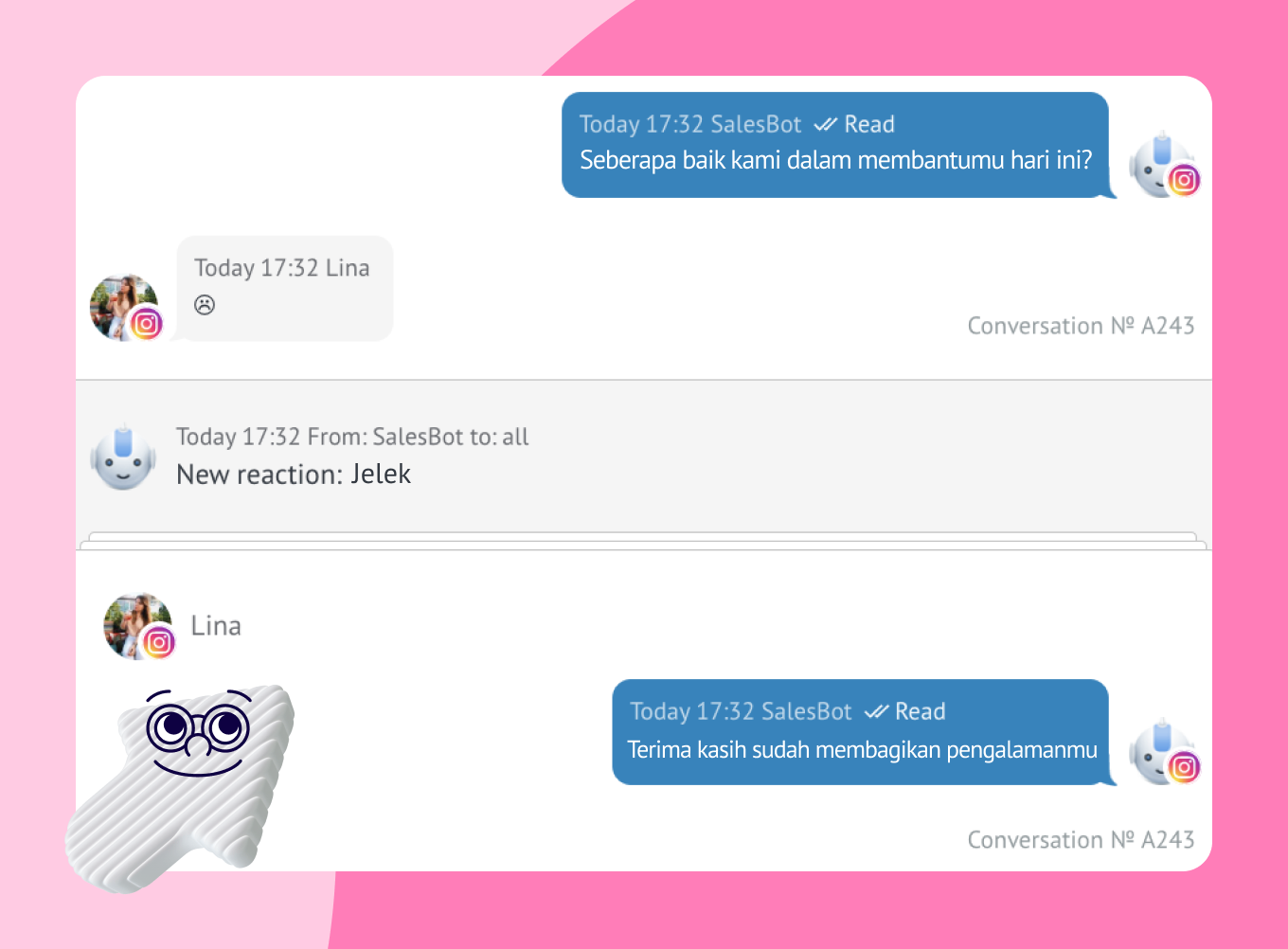Click 'New reaction: Jelek' system note
This screenshot has height=949, width=1288.
click(x=294, y=474)
